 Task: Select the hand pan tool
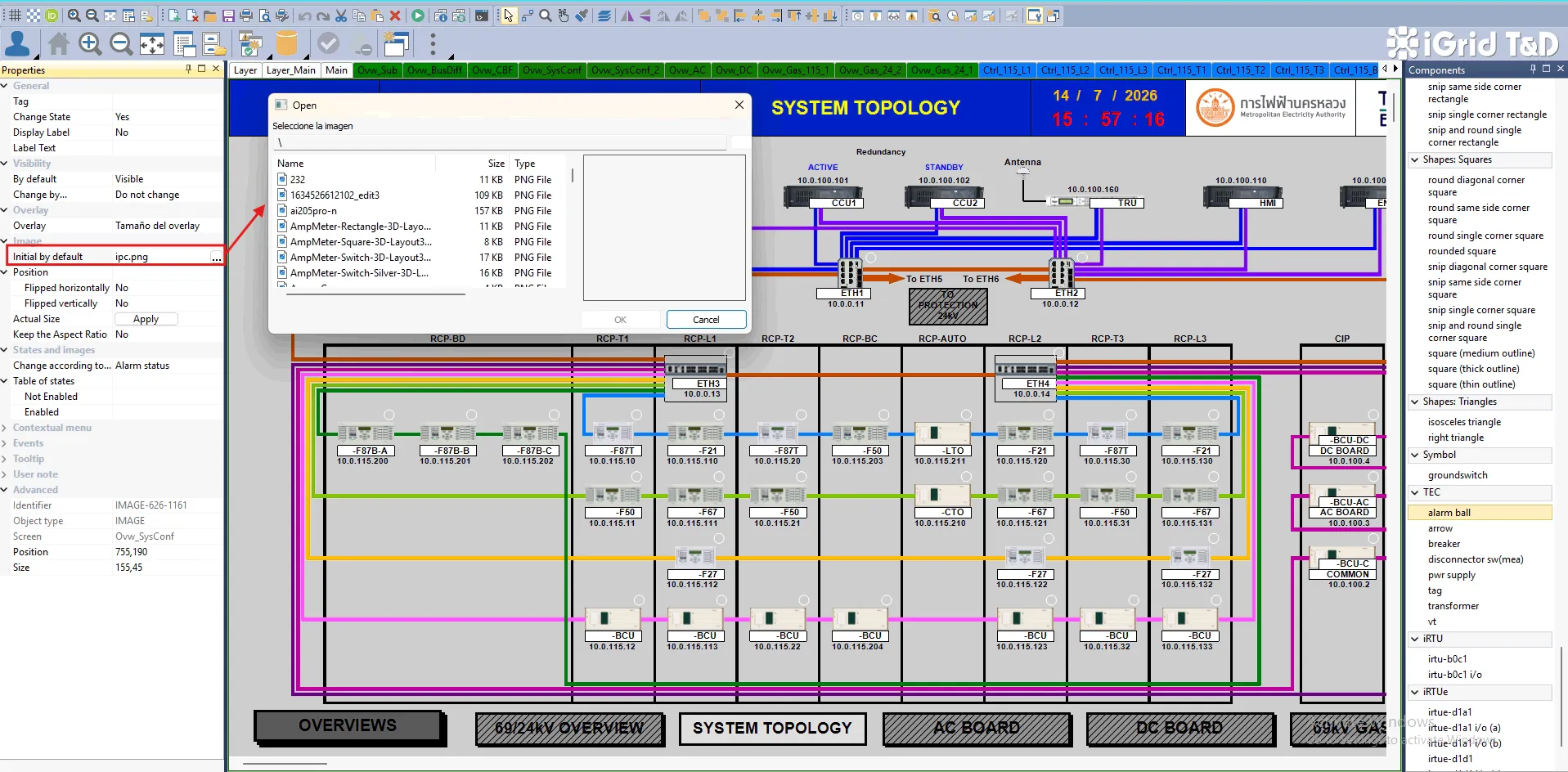point(564,16)
